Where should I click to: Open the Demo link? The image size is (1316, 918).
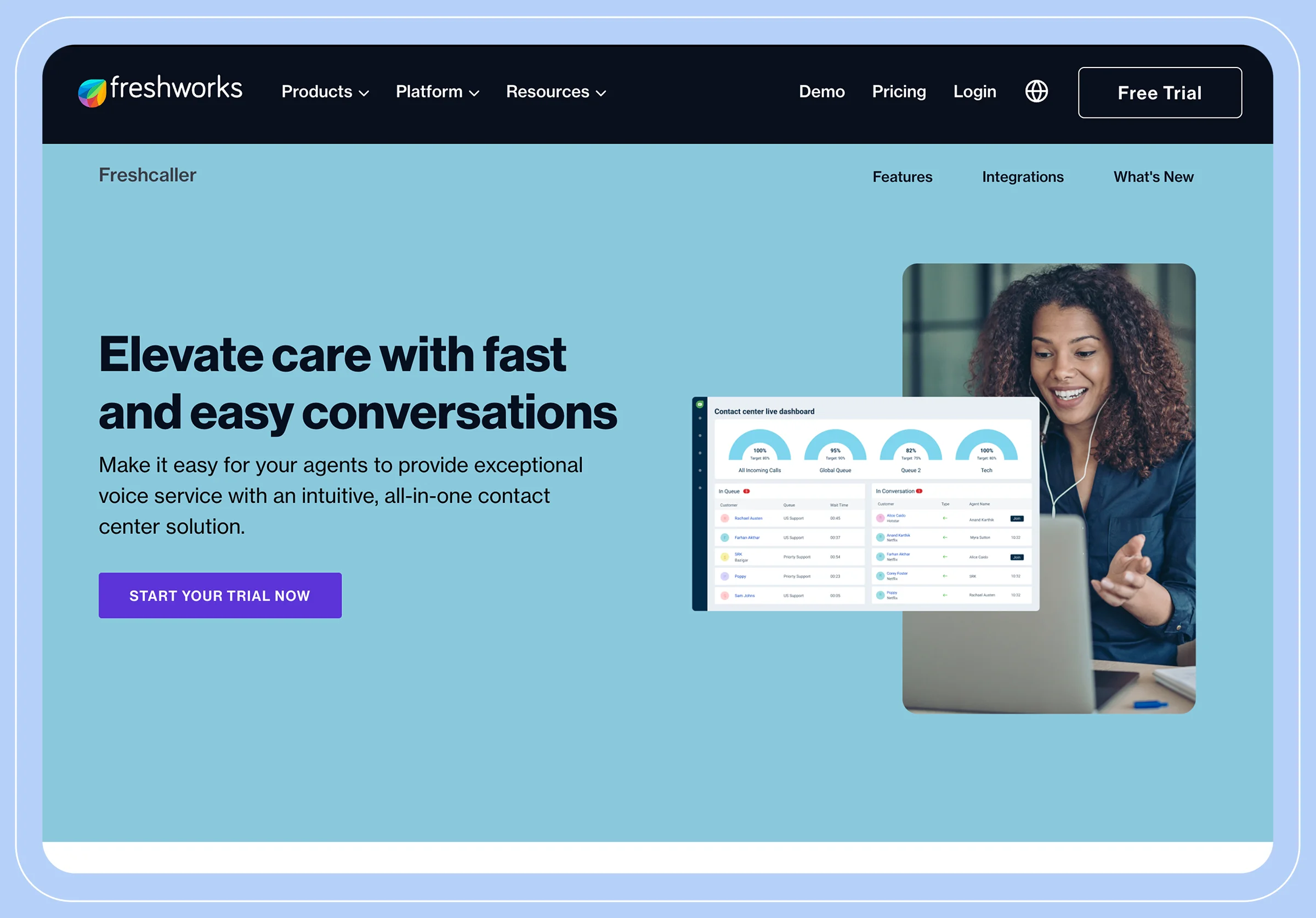822,92
